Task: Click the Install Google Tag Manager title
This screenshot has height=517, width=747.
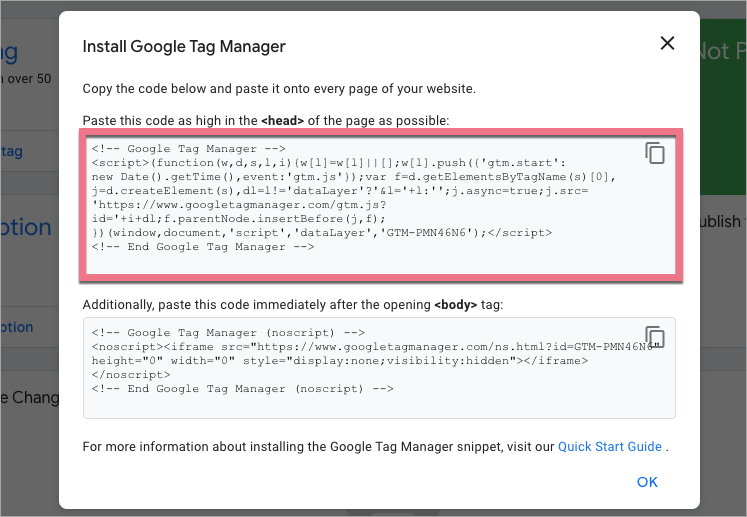Action: click(184, 46)
